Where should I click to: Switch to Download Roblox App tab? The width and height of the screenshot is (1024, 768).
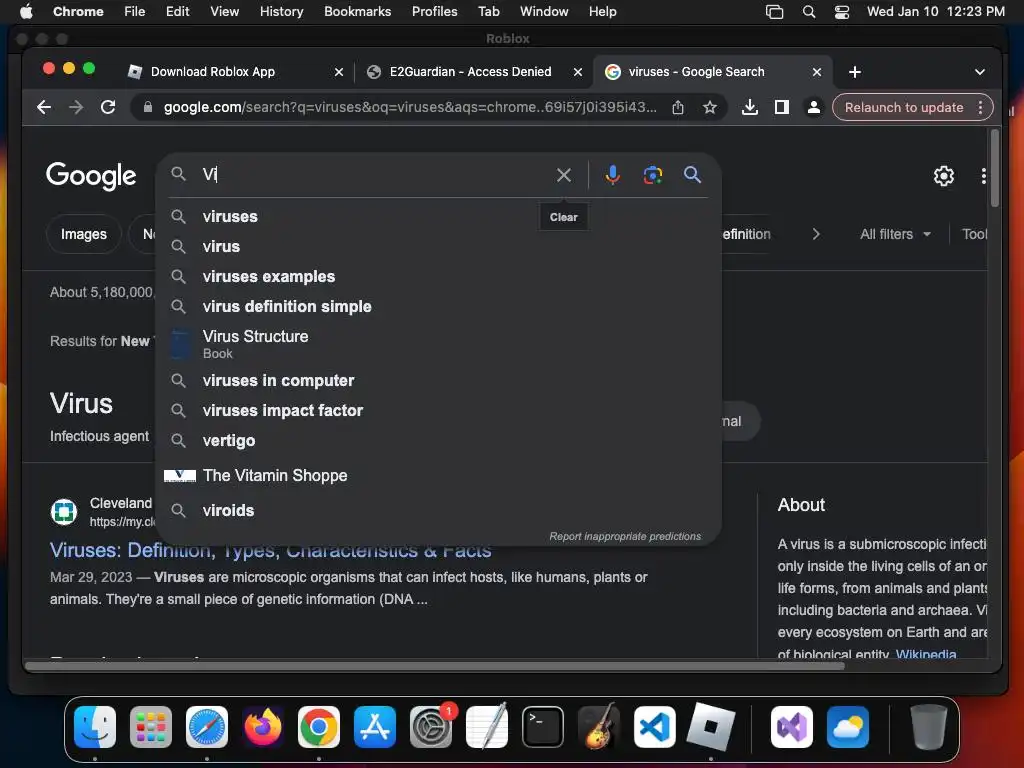(x=235, y=72)
